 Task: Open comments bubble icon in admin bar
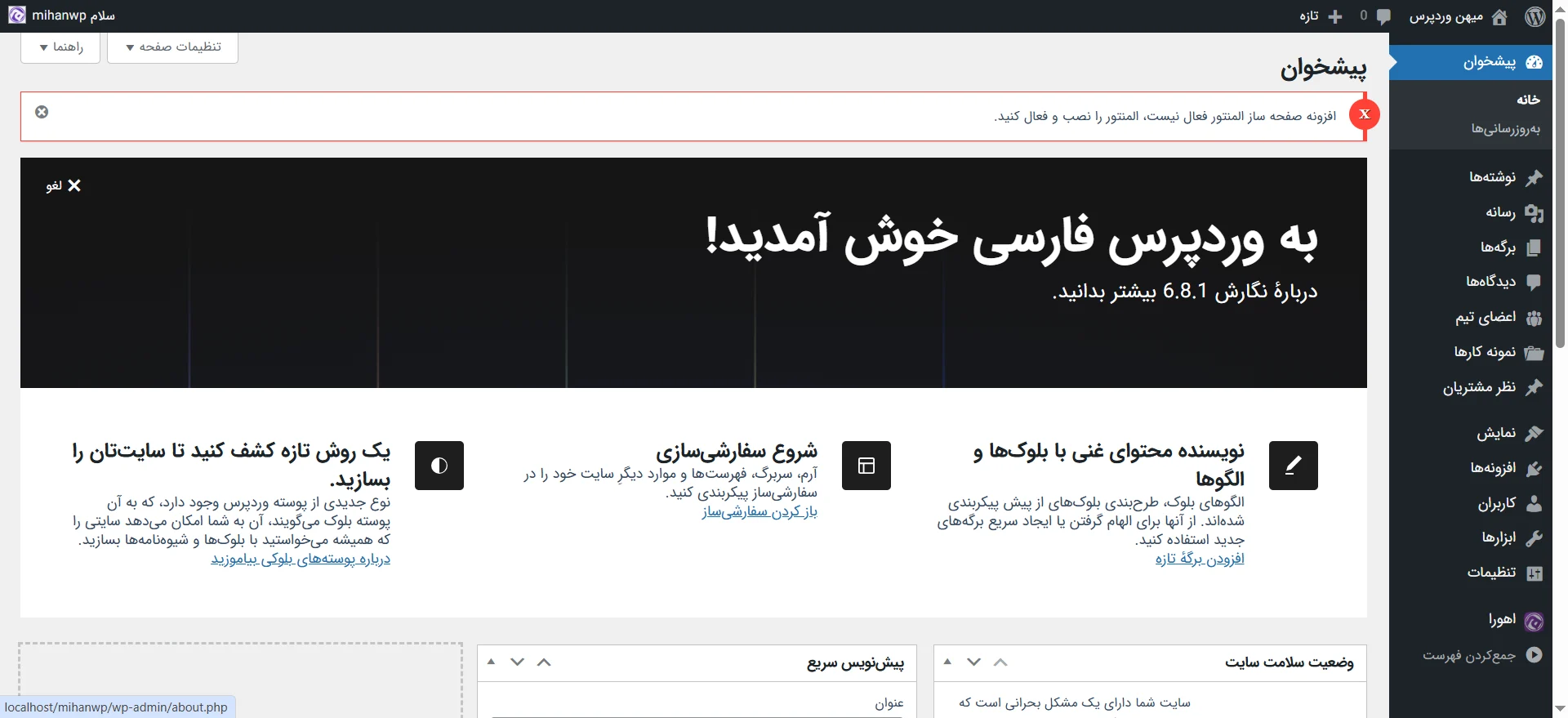(x=1383, y=16)
